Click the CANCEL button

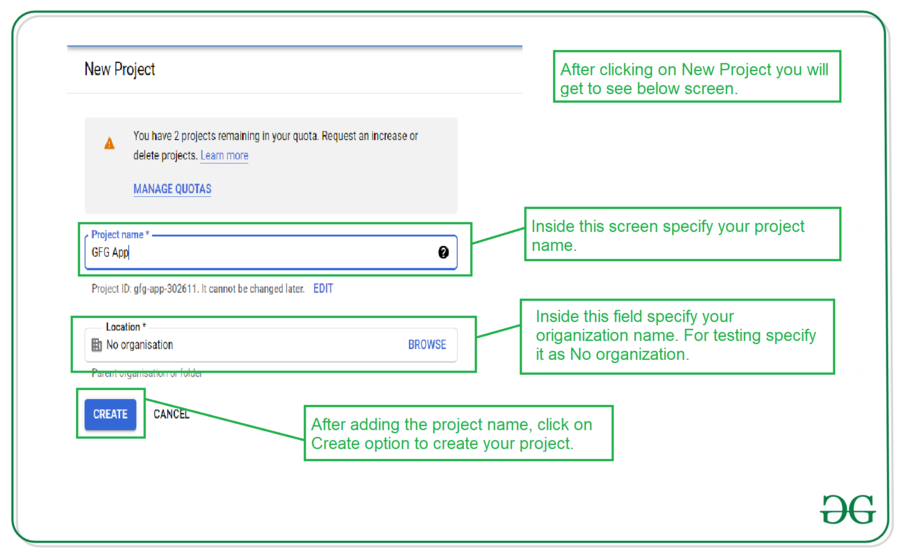171,414
